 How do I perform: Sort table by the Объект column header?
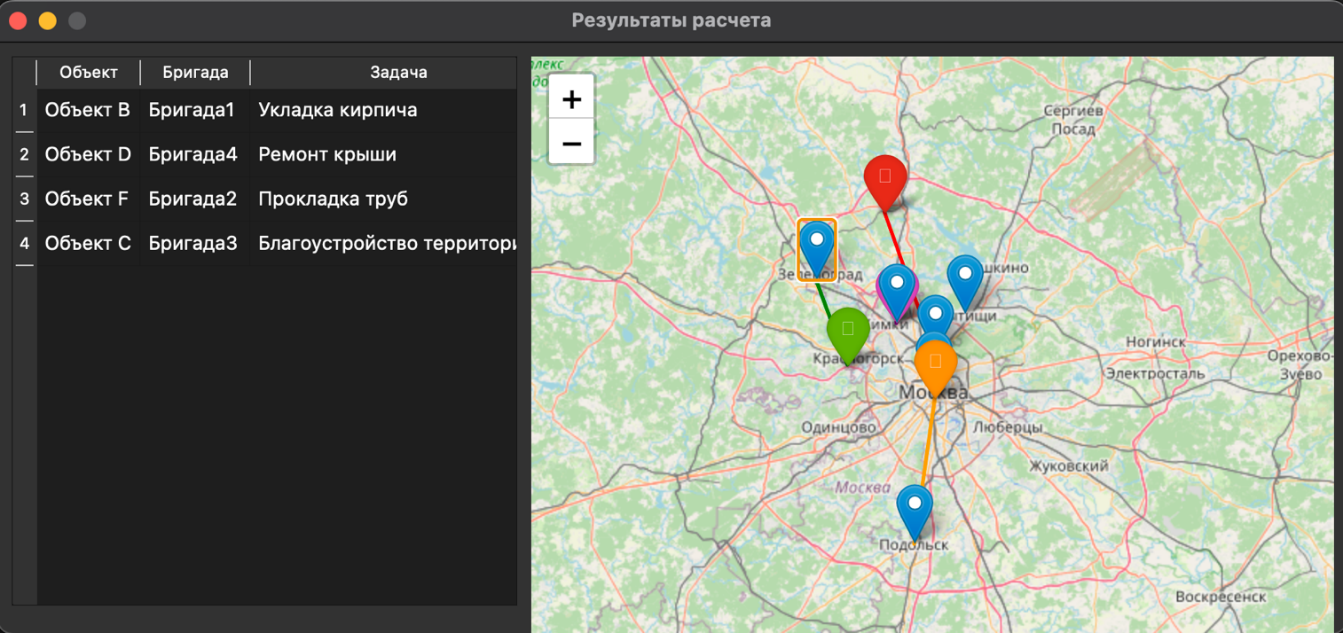coord(88,72)
